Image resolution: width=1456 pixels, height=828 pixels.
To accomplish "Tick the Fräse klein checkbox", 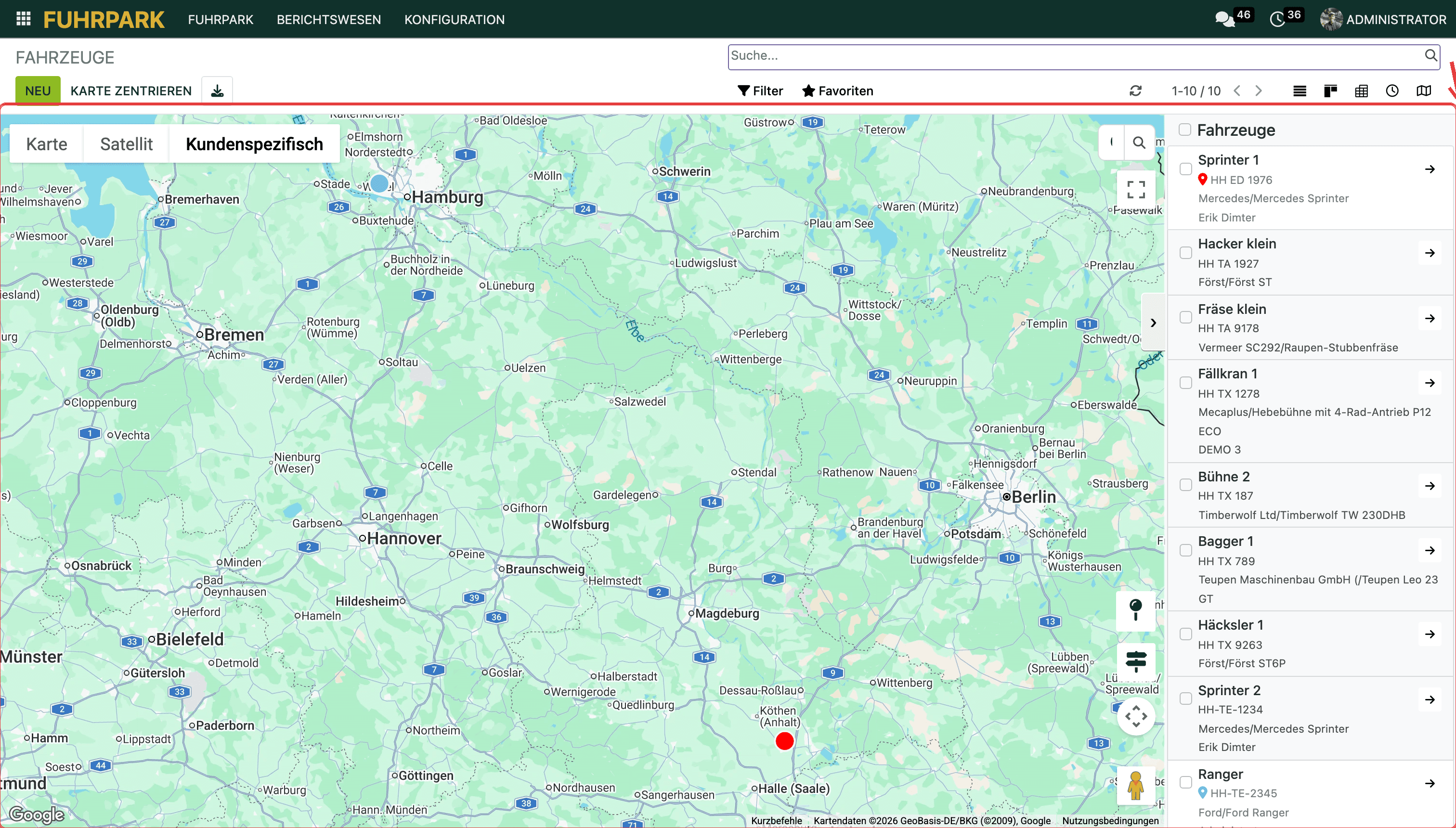I will pyautogui.click(x=1185, y=317).
